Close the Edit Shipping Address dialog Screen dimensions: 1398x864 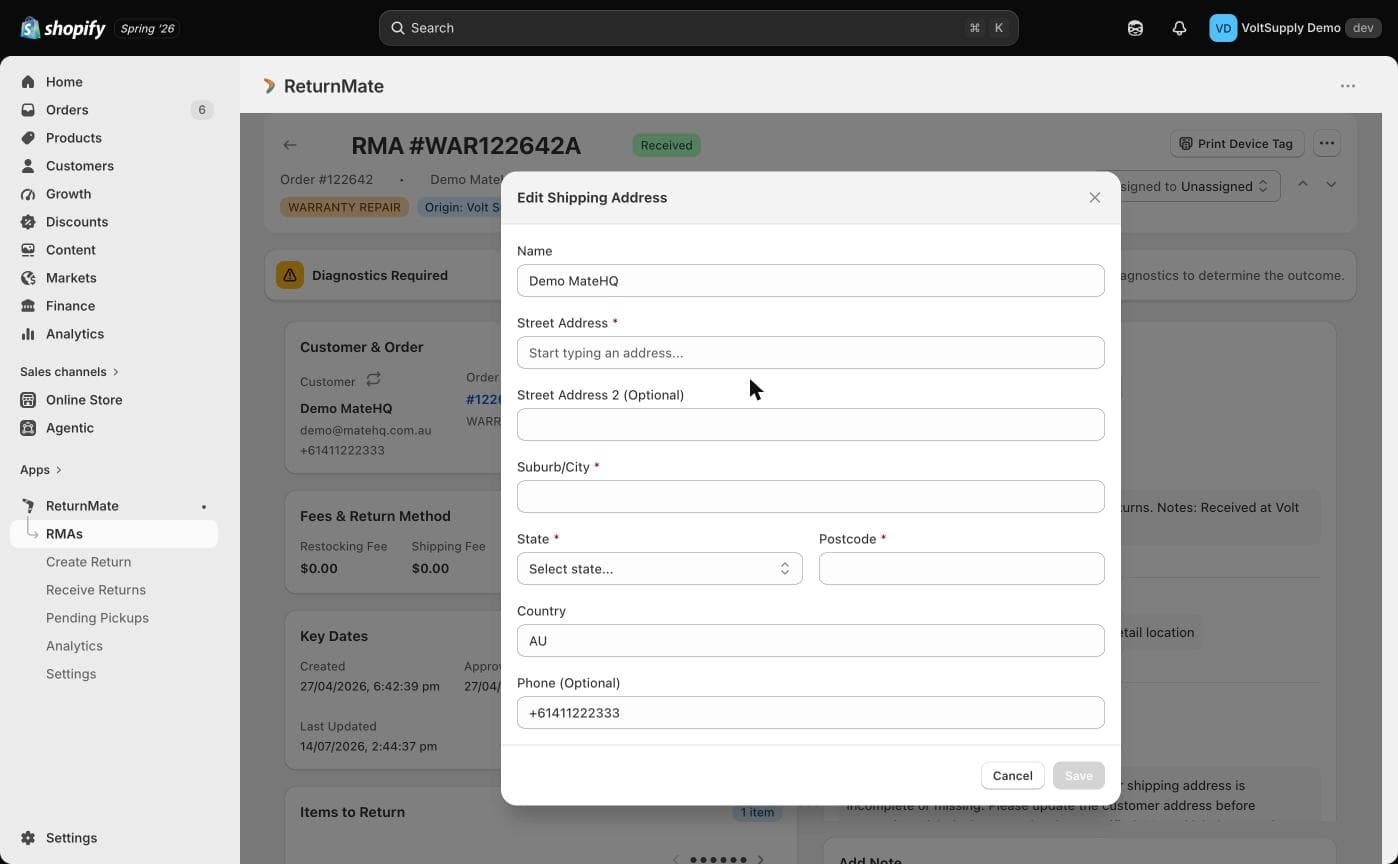pos(1095,198)
